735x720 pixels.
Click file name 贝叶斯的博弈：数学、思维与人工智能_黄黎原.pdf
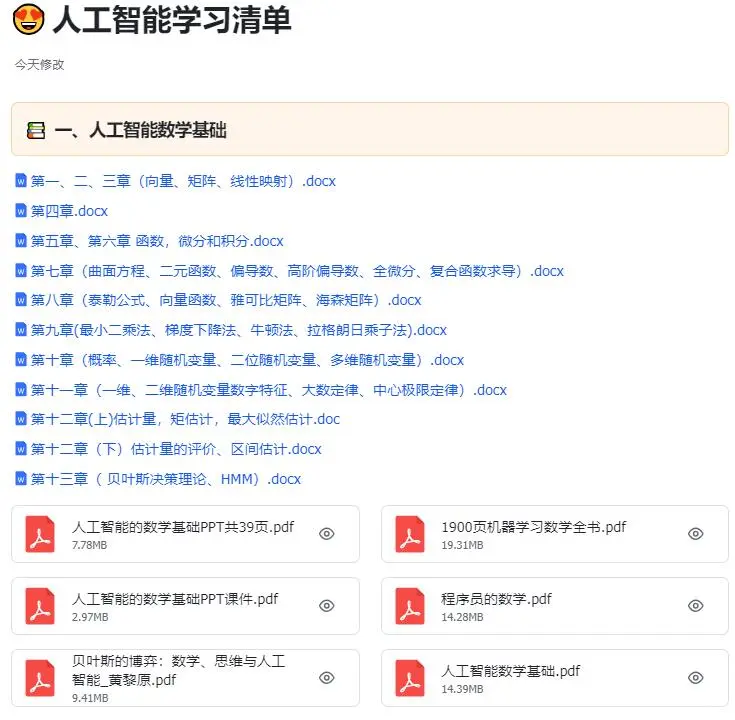(179, 671)
